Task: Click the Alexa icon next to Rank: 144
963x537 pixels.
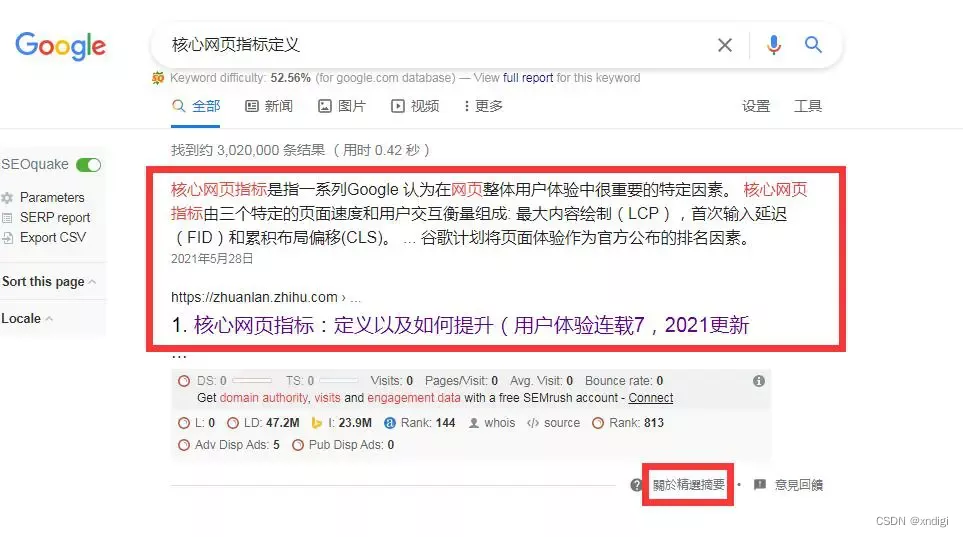Action: point(390,423)
